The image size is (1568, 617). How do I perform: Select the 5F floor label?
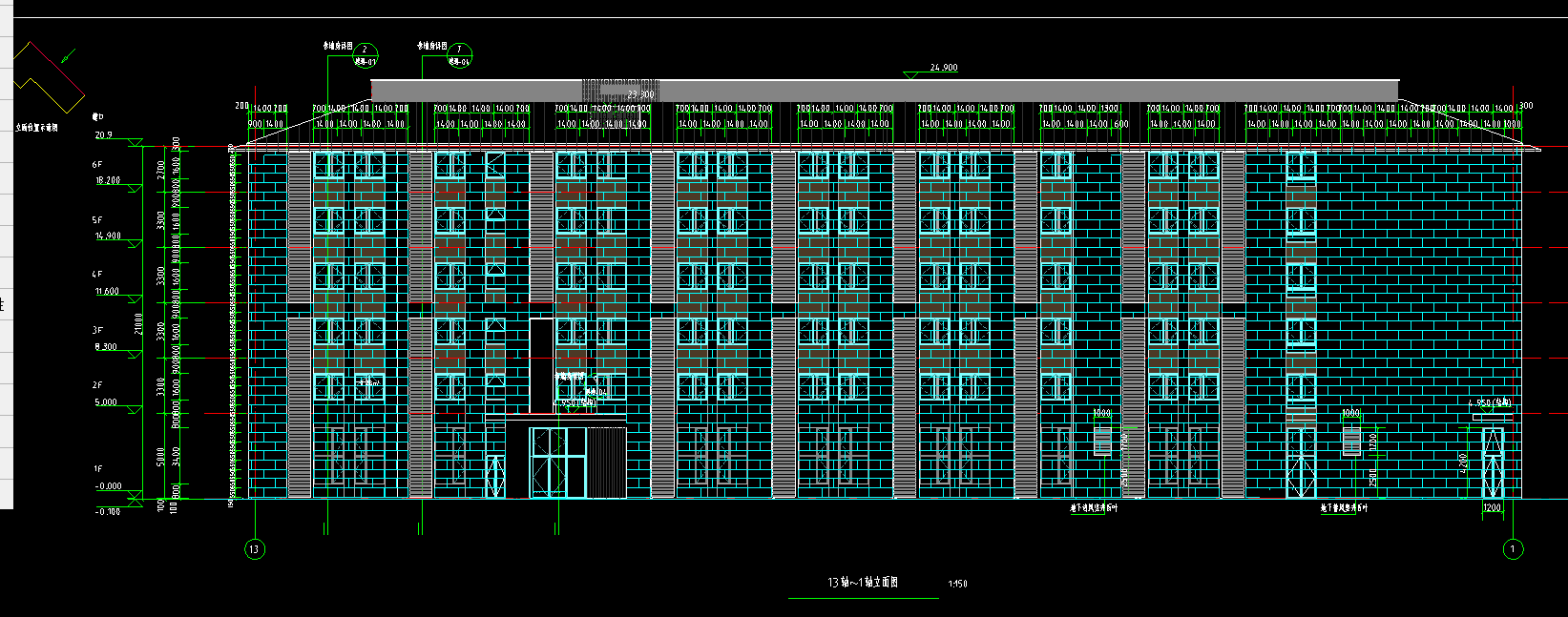click(97, 220)
